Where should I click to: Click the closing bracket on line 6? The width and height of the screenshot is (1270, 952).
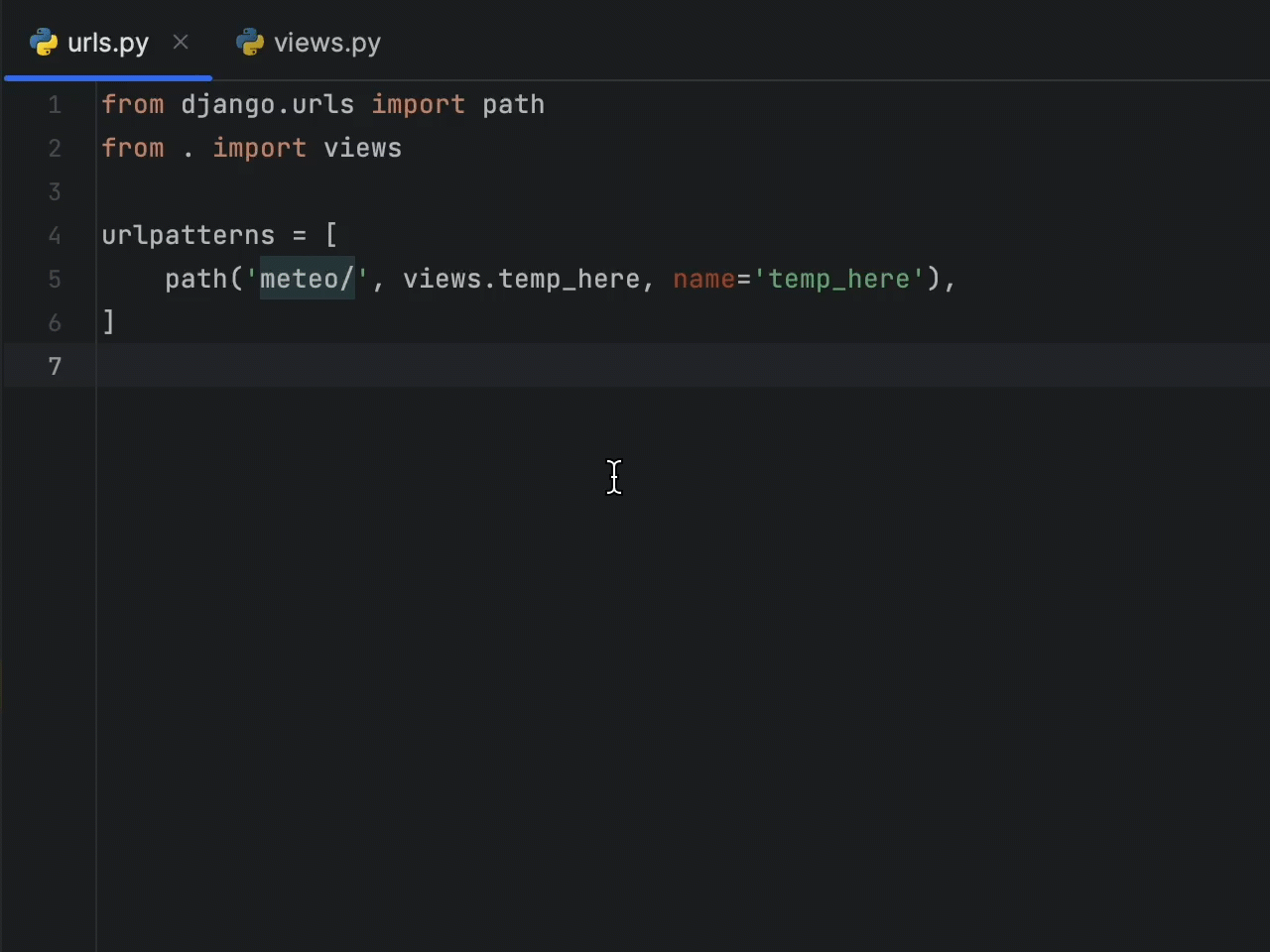[x=107, y=322]
